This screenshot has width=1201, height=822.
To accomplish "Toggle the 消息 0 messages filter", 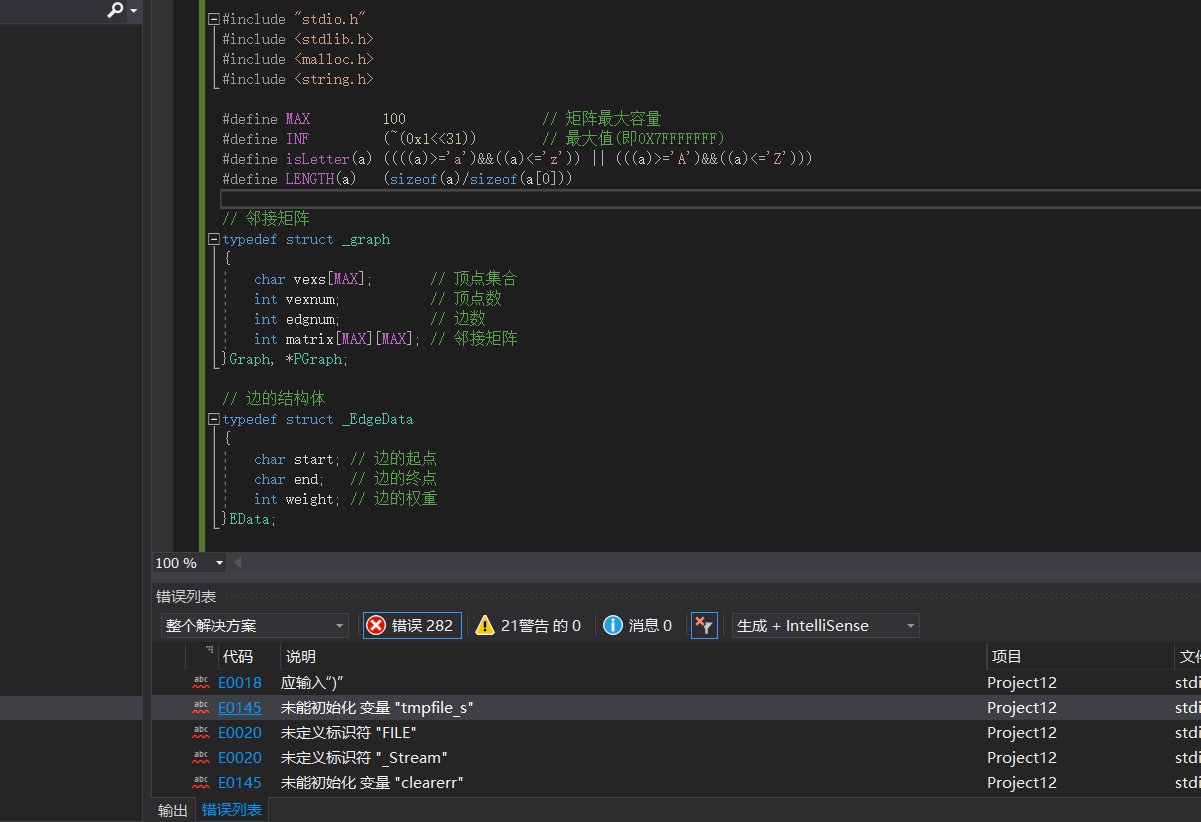I will [x=639, y=626].
